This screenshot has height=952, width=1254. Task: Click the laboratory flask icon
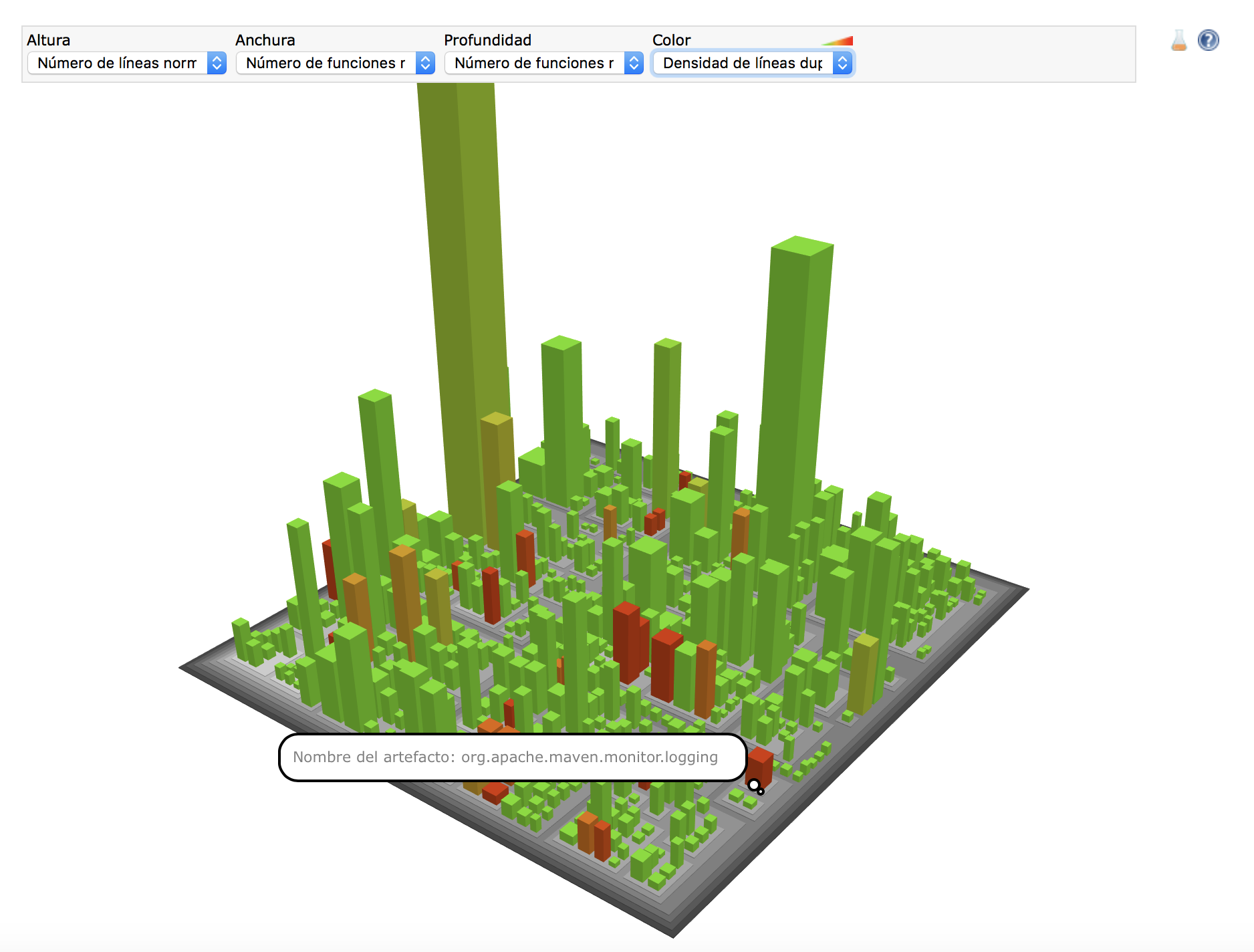pyautogui.click(x=1178, y=41)
